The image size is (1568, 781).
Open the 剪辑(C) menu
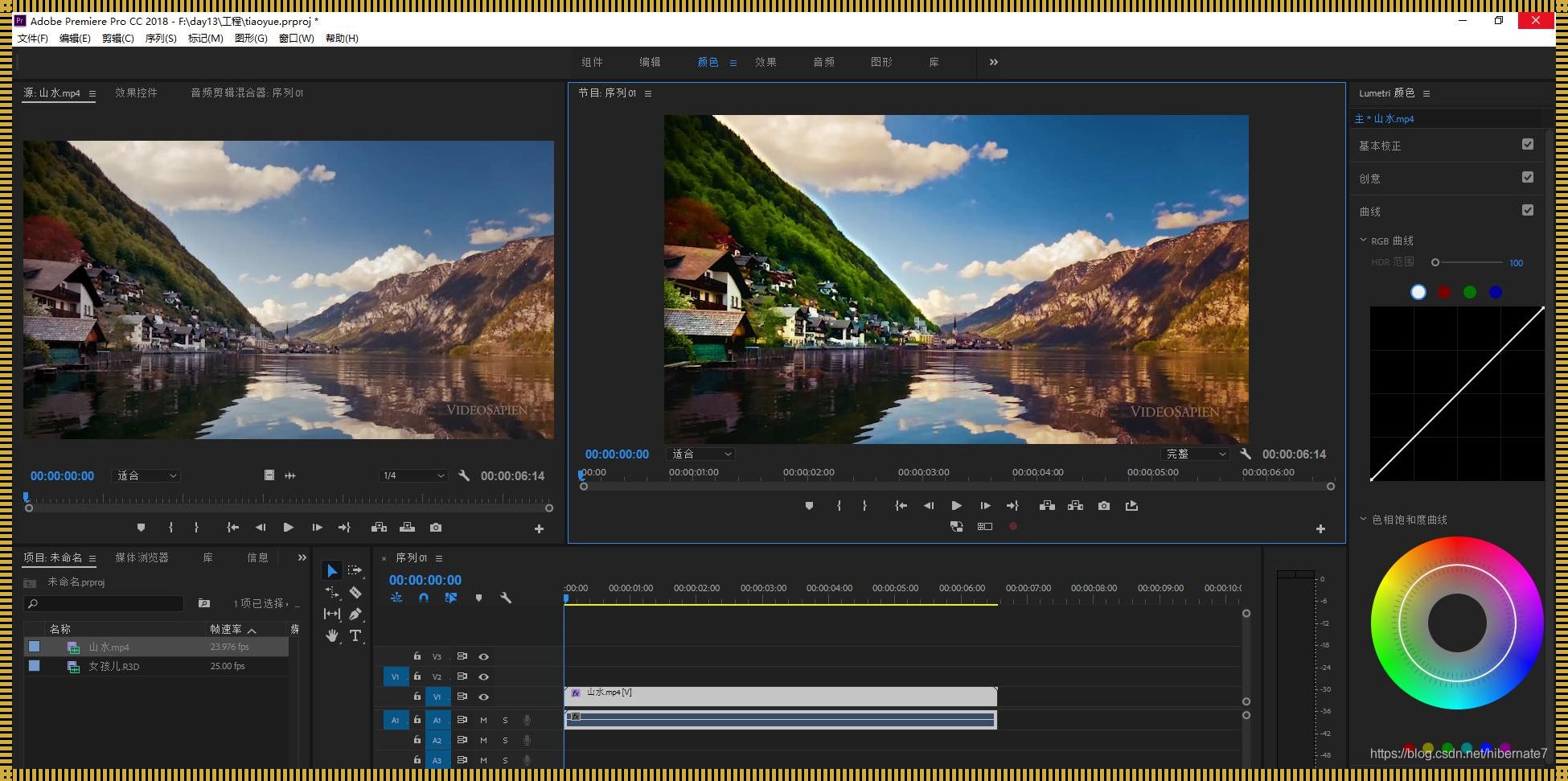pos(118,38)
